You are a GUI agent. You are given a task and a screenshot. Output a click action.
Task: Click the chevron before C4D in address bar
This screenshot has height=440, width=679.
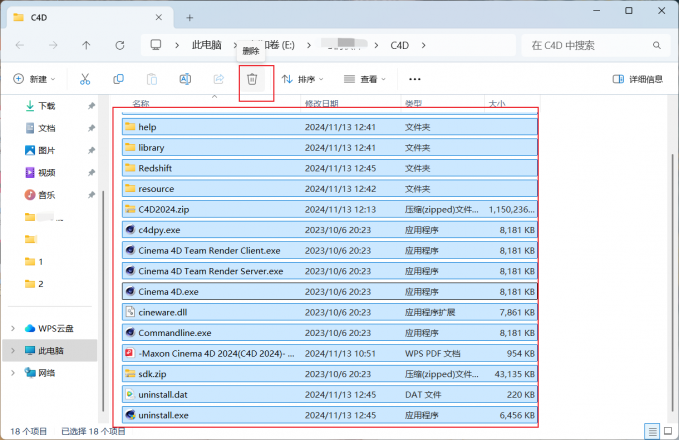[x=376, y=45]
